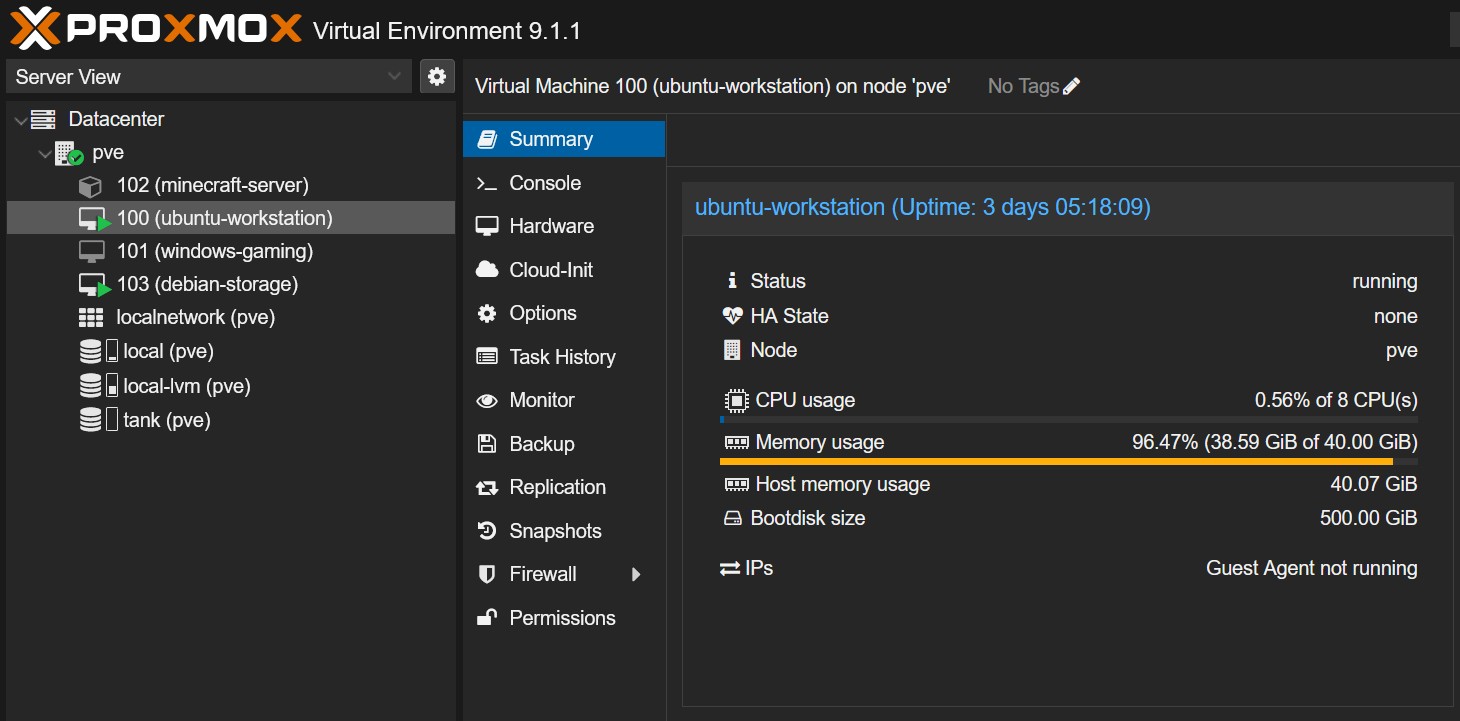The width and height of the screenshot is (1460, 721).
Task: Select localnetwork (pve) entry
Action: click(x=231, y=317)
